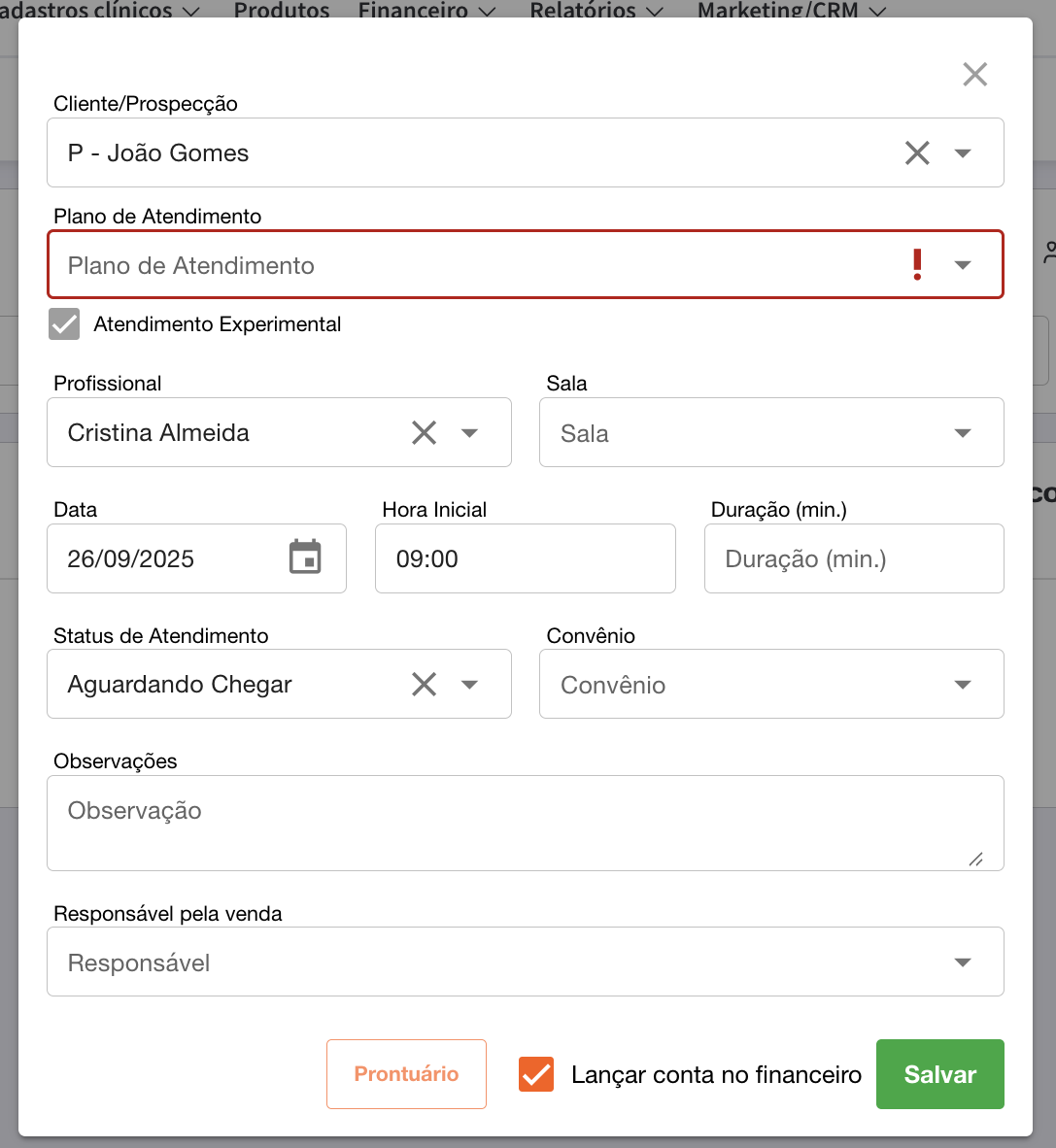
Task: Click the Hora Inicial field
Action: [525, 558]
